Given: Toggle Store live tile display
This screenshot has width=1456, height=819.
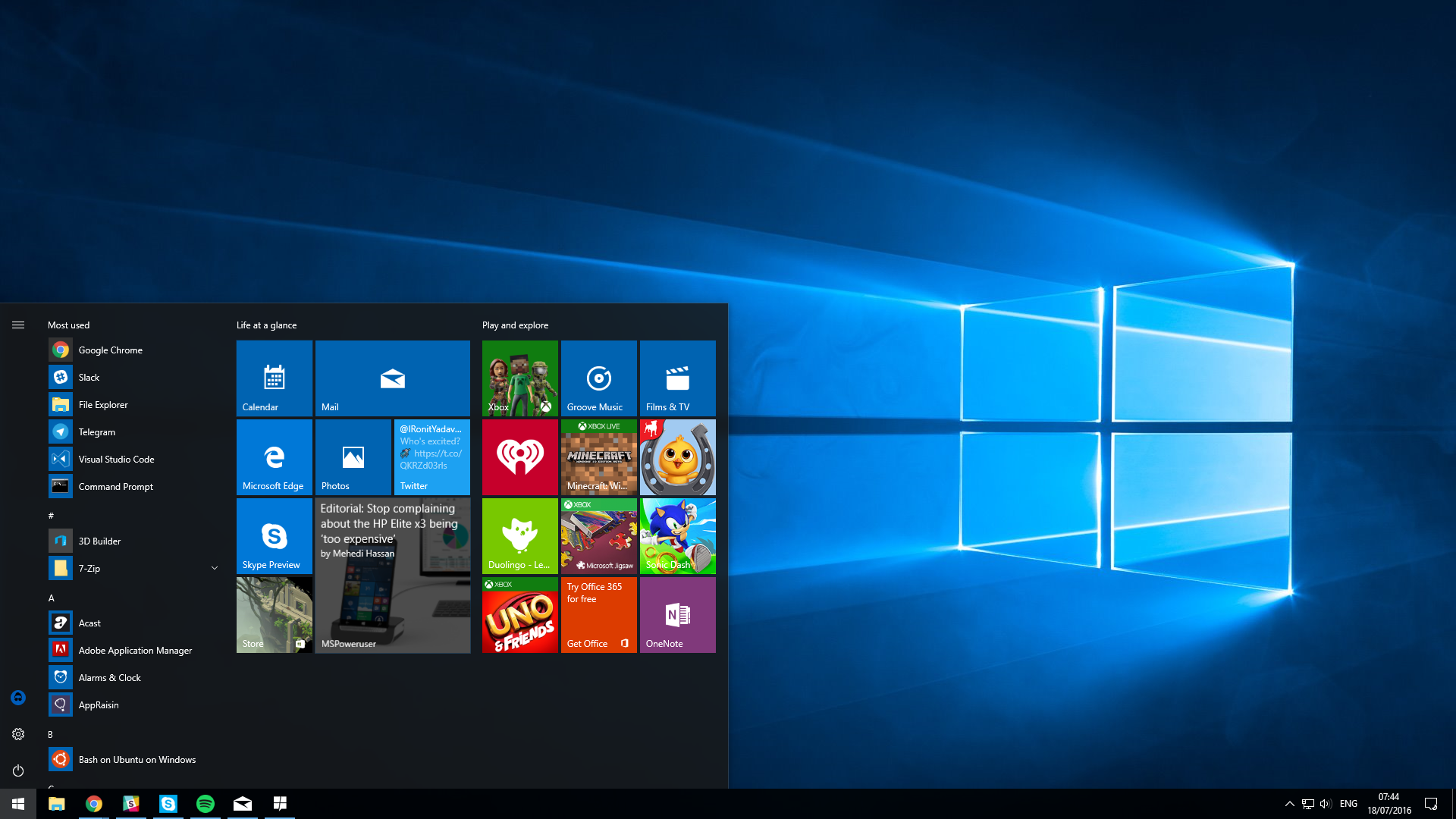Looking at the screenshot, I should (x=274, y=614).
